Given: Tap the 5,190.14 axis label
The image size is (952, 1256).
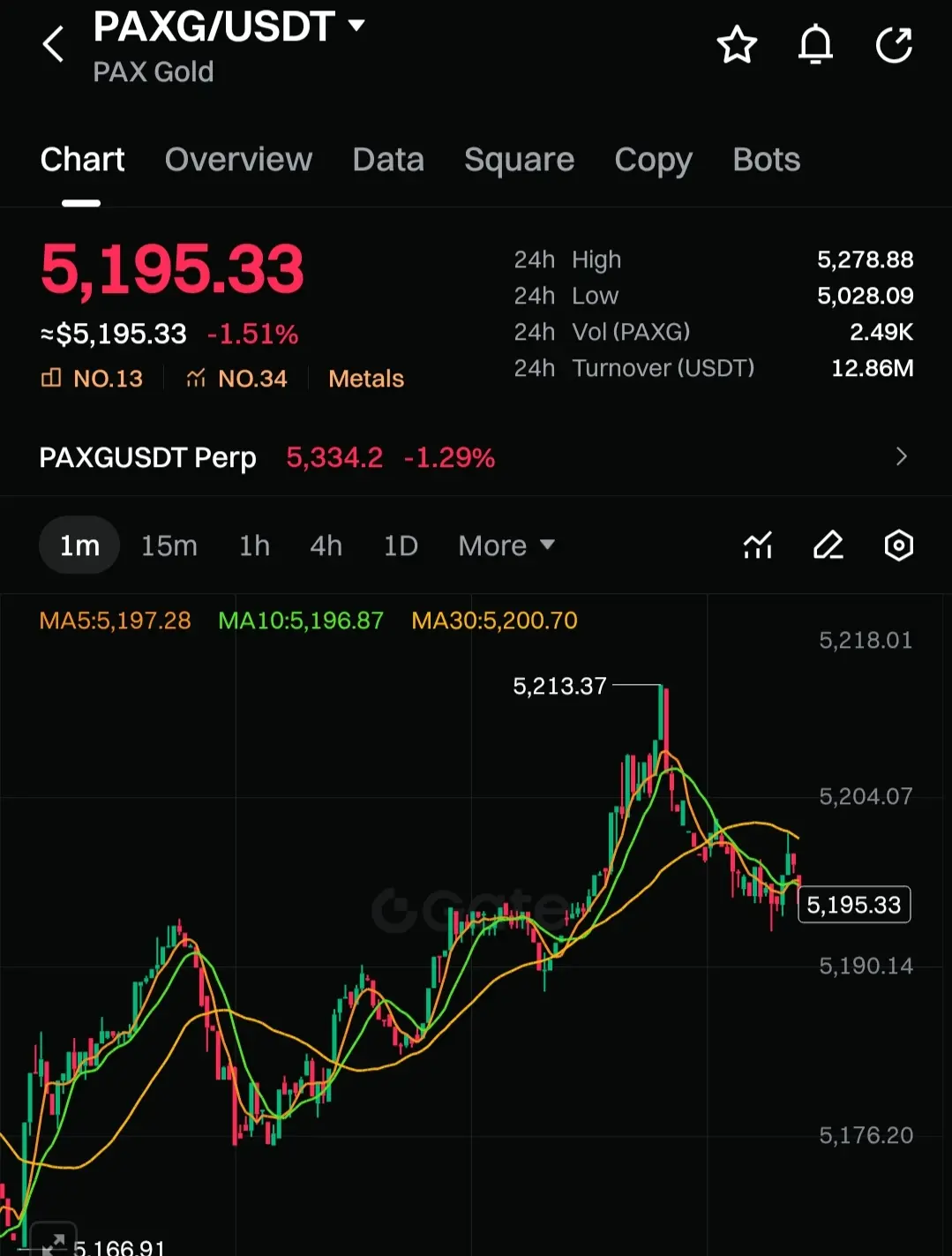Looking at the screenshot, I should tap(866, 966).
